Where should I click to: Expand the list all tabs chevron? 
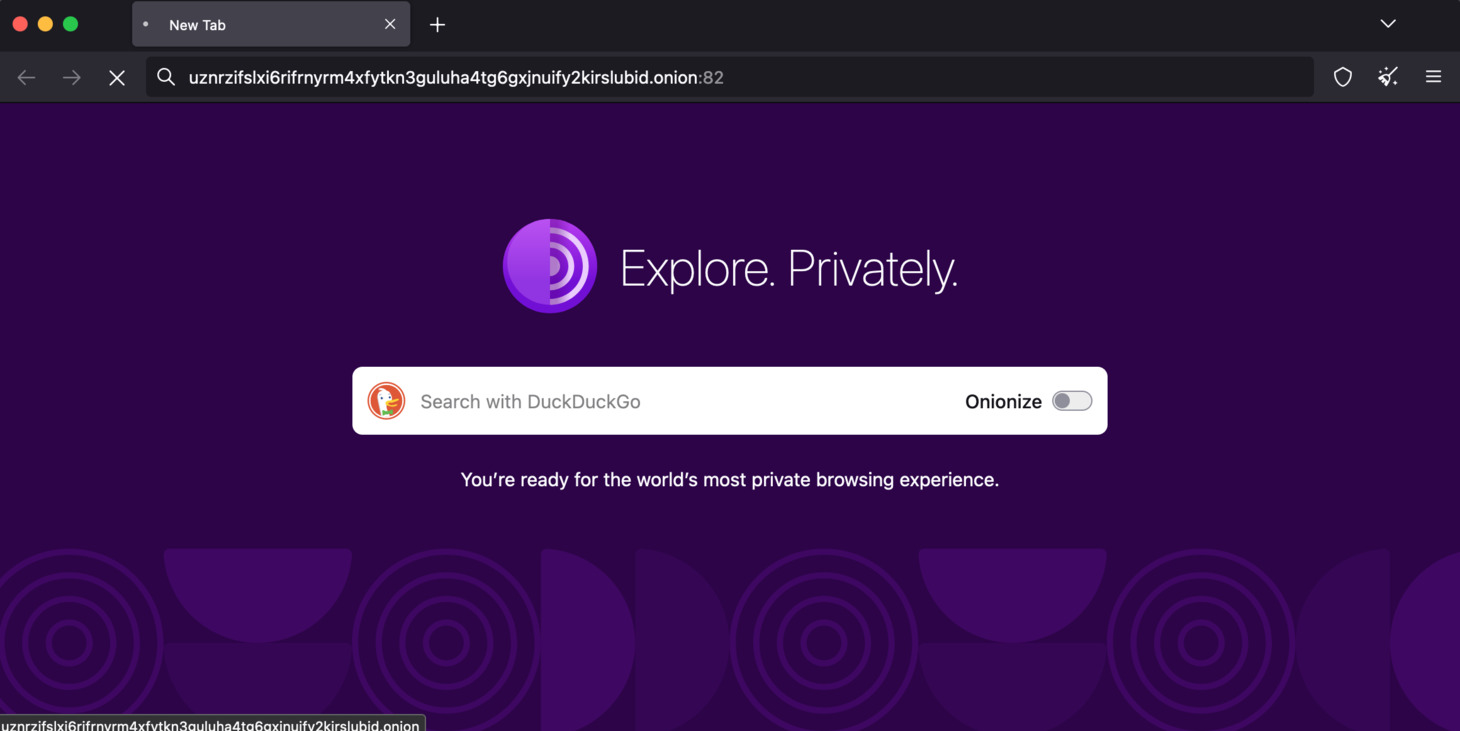[x=1388, y=24]
